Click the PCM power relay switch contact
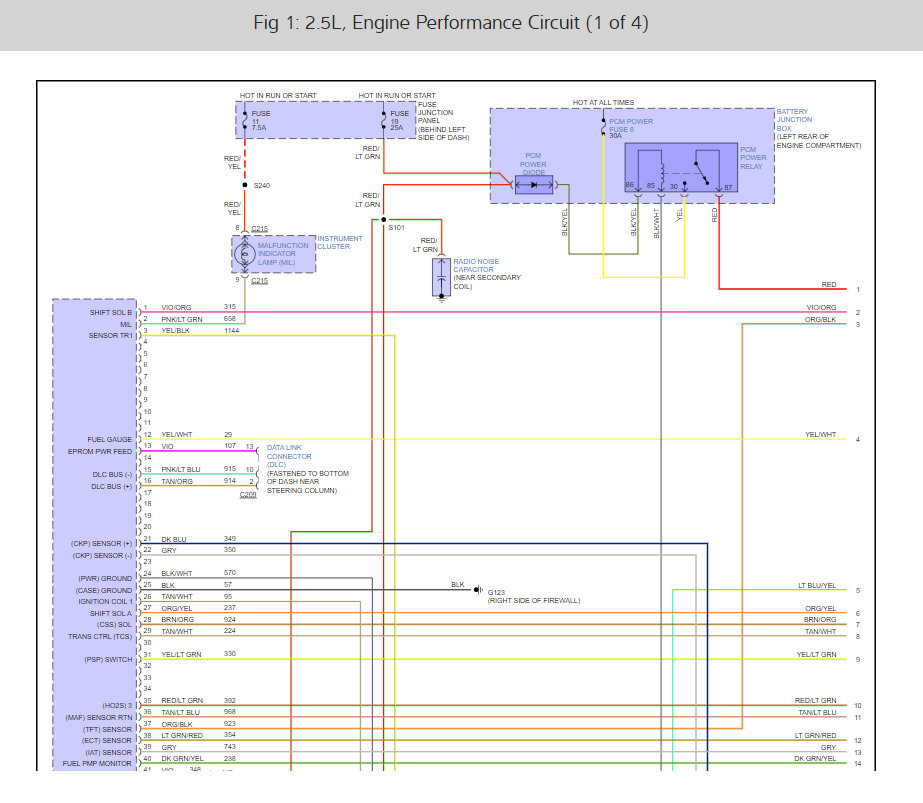 click(702, 172)
